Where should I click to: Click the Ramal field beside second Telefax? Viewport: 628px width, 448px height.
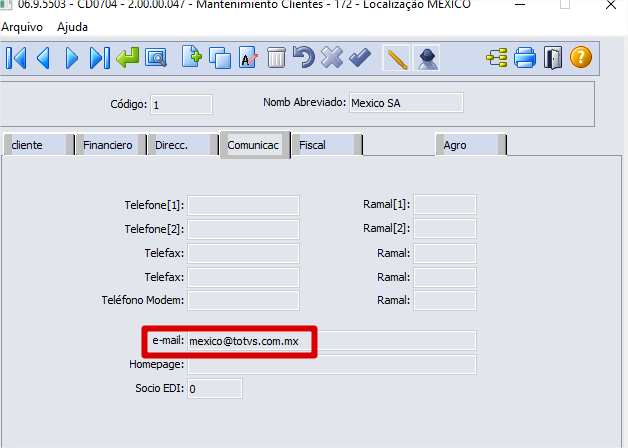[x=445, y=277]
